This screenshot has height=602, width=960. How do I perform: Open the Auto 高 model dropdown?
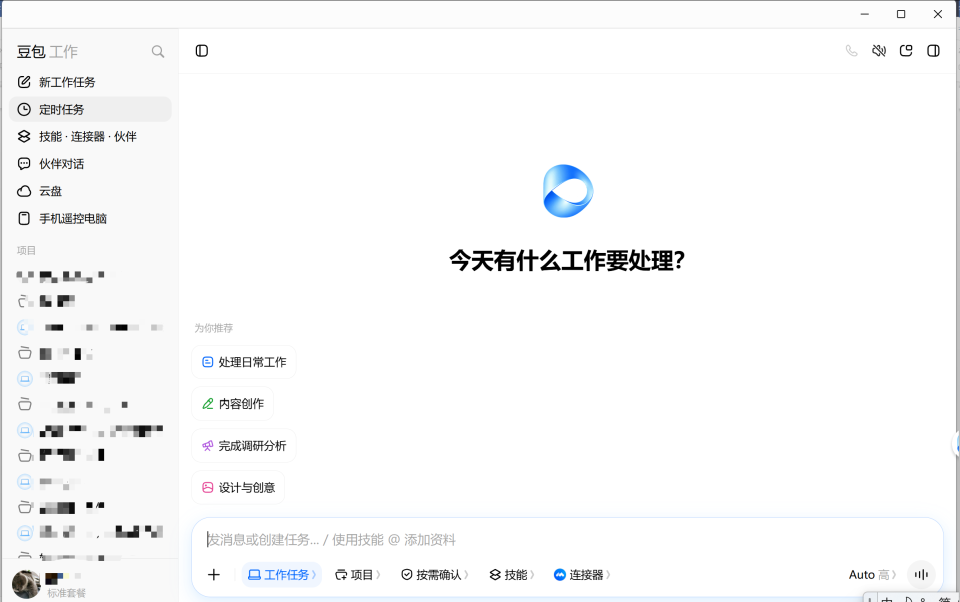(872, 574)
